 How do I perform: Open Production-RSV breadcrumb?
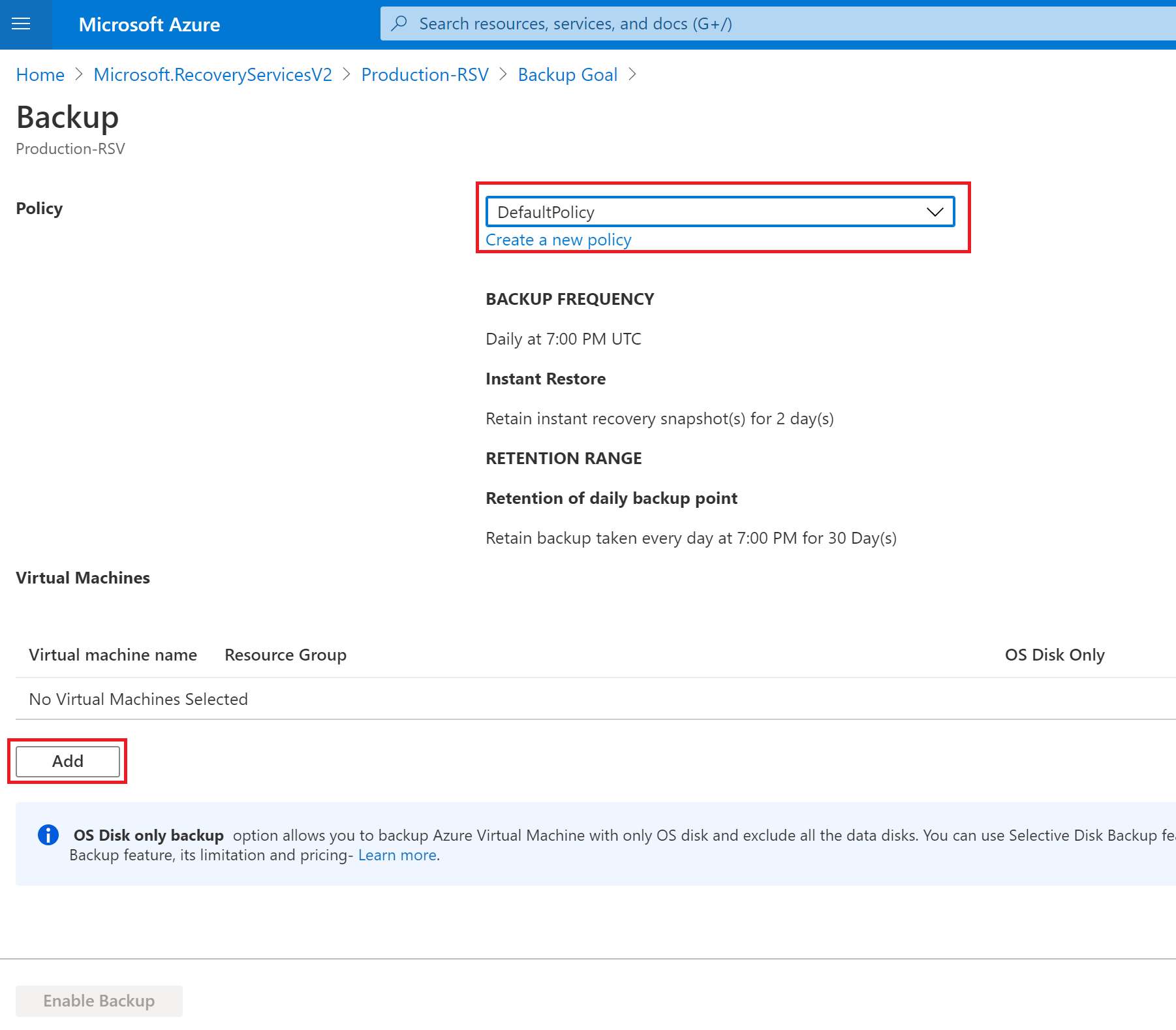coord(424,74)
